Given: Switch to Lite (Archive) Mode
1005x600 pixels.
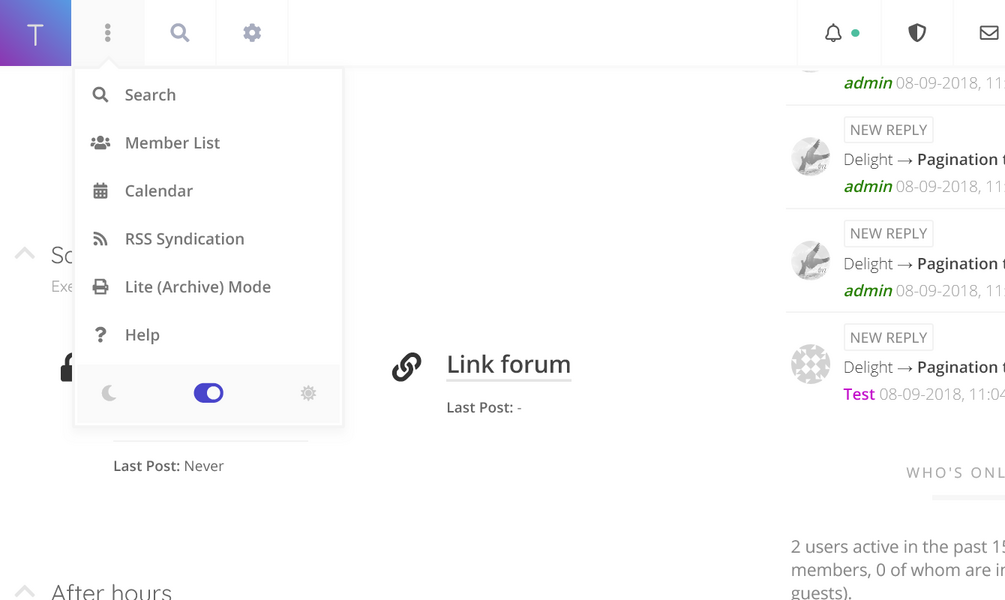Looking at the screenshot, I should coord(197,287).
